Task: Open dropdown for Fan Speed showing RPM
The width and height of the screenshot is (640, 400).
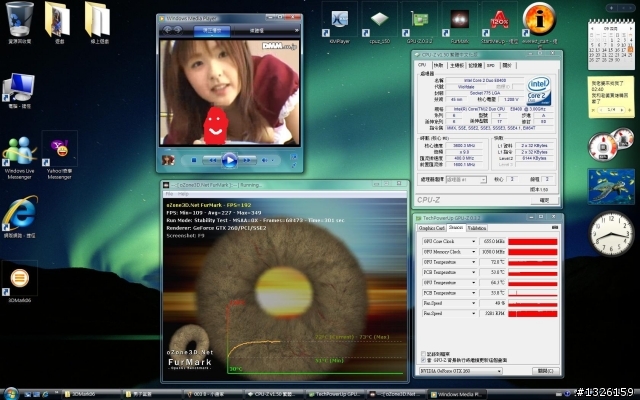Action: click(x=473, y=313)
